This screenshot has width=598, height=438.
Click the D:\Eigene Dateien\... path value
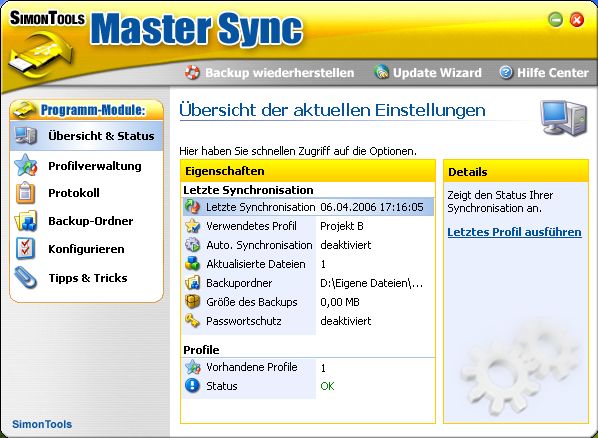click(371, 283)
